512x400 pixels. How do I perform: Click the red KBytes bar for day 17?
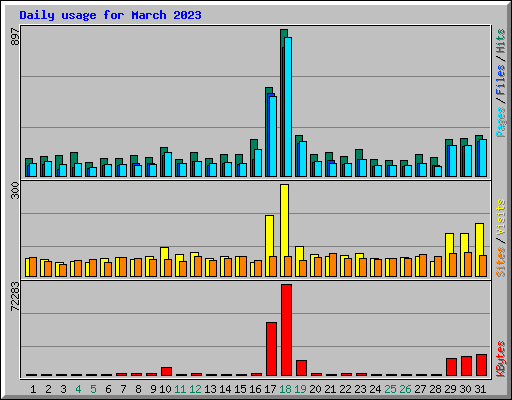[271, 349]
